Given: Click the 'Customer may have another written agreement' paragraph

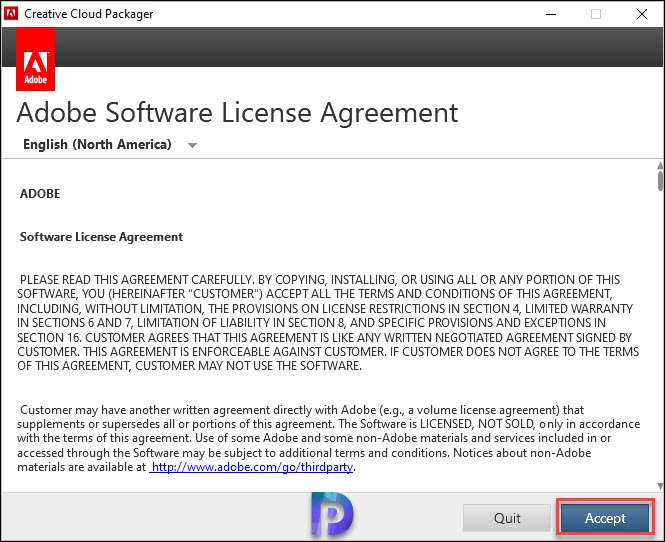Looking at the screenshot, I should click(x=329, y=439).
